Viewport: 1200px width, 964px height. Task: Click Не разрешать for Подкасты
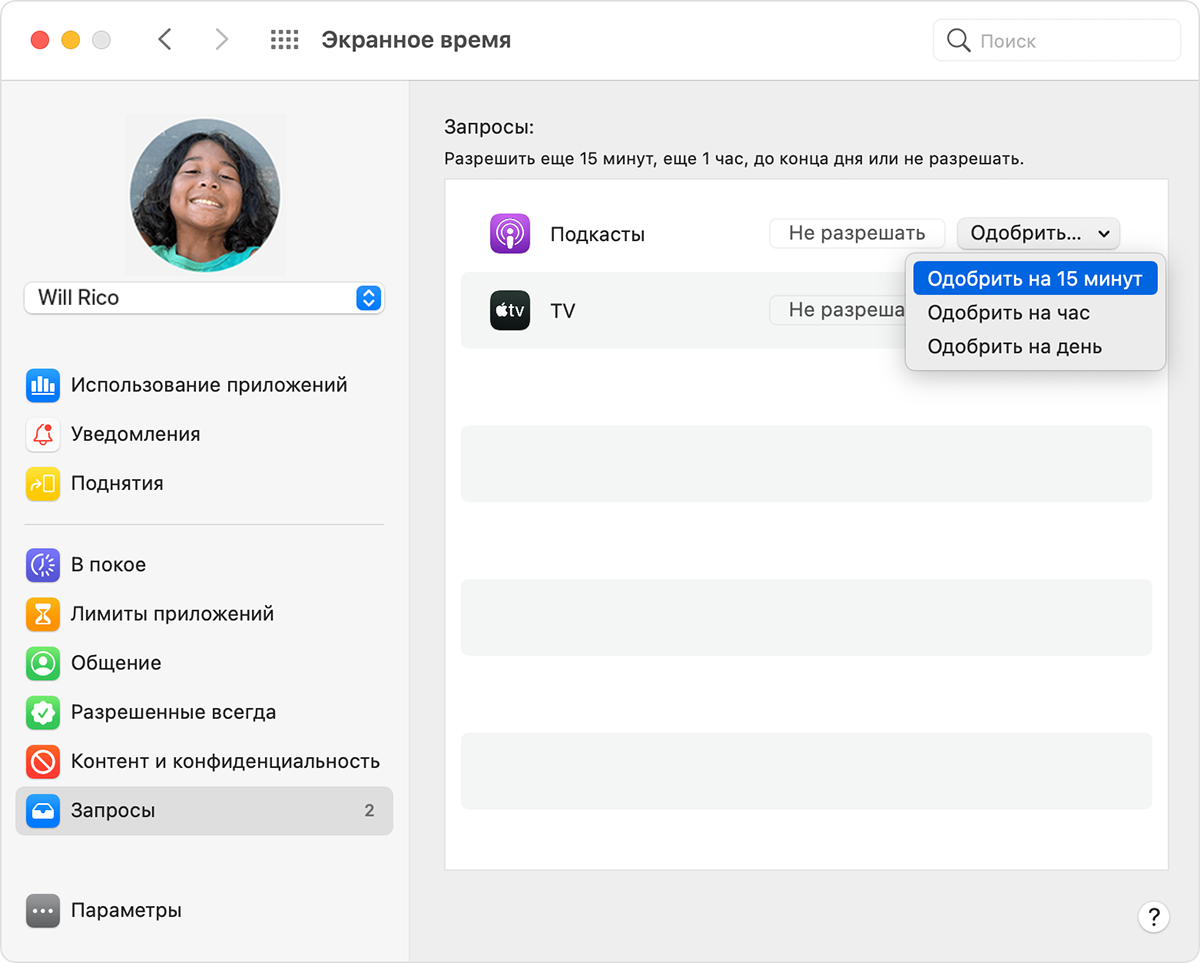856,234
